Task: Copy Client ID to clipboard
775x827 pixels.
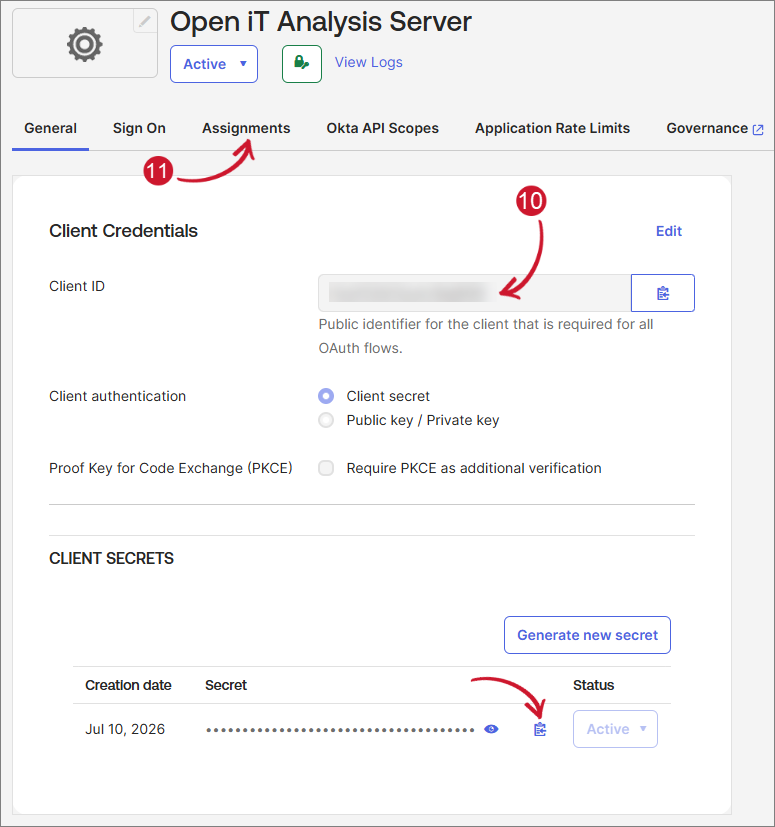Action: 663,293
